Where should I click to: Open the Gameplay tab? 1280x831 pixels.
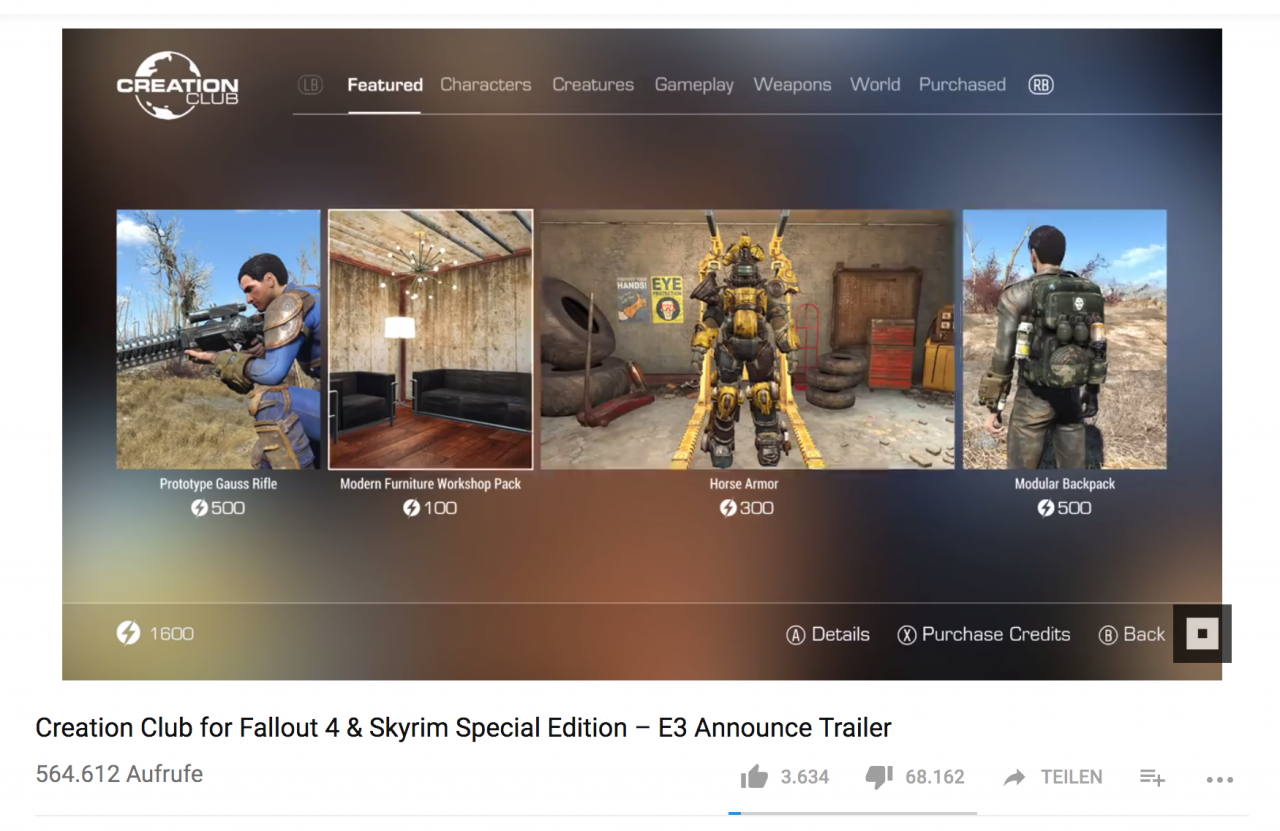coord(694,85)
